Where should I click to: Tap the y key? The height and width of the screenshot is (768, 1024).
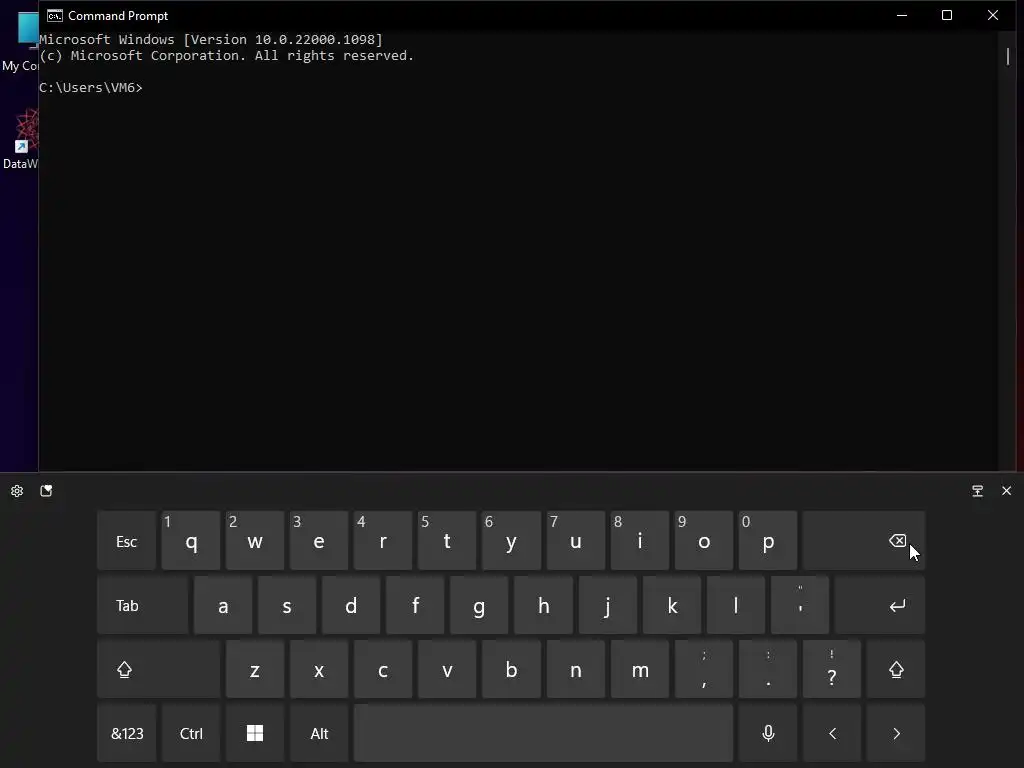tap(511, 541)
